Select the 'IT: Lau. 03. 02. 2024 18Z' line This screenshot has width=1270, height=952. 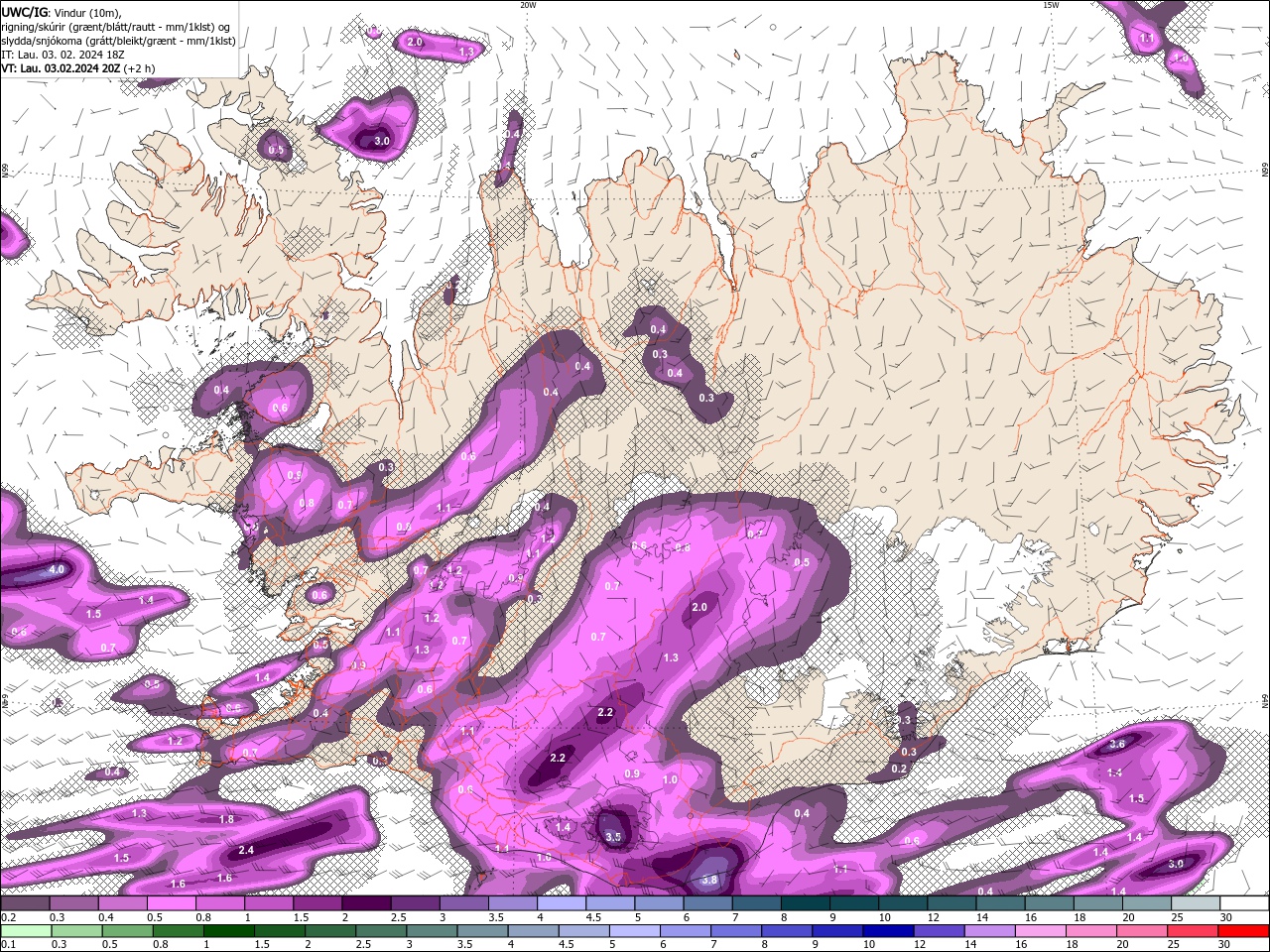coord(63,55)
